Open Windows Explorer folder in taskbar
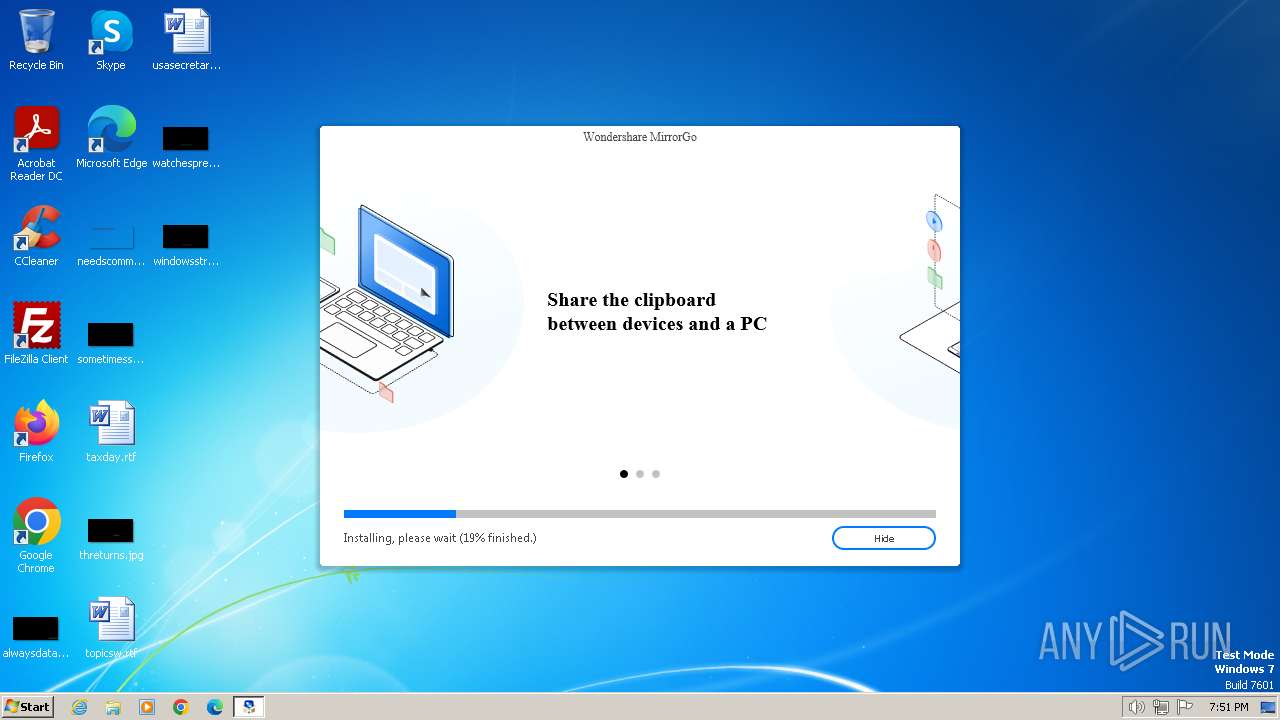Viewport: 1280px width, 720px height. point(113,707)
